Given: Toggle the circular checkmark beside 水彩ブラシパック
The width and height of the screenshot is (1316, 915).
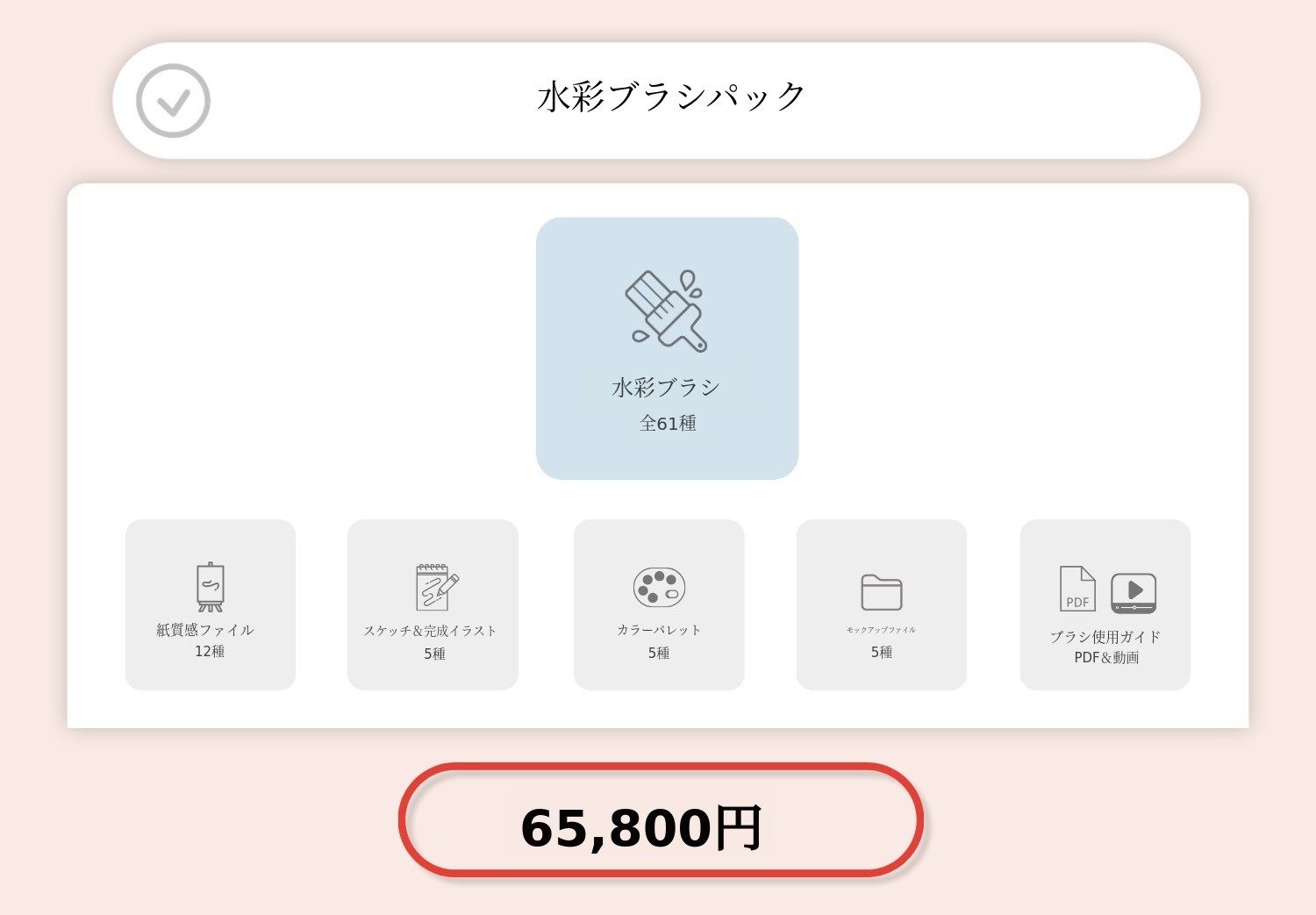Looking at the screenshot, I should (x=174, y=101).
